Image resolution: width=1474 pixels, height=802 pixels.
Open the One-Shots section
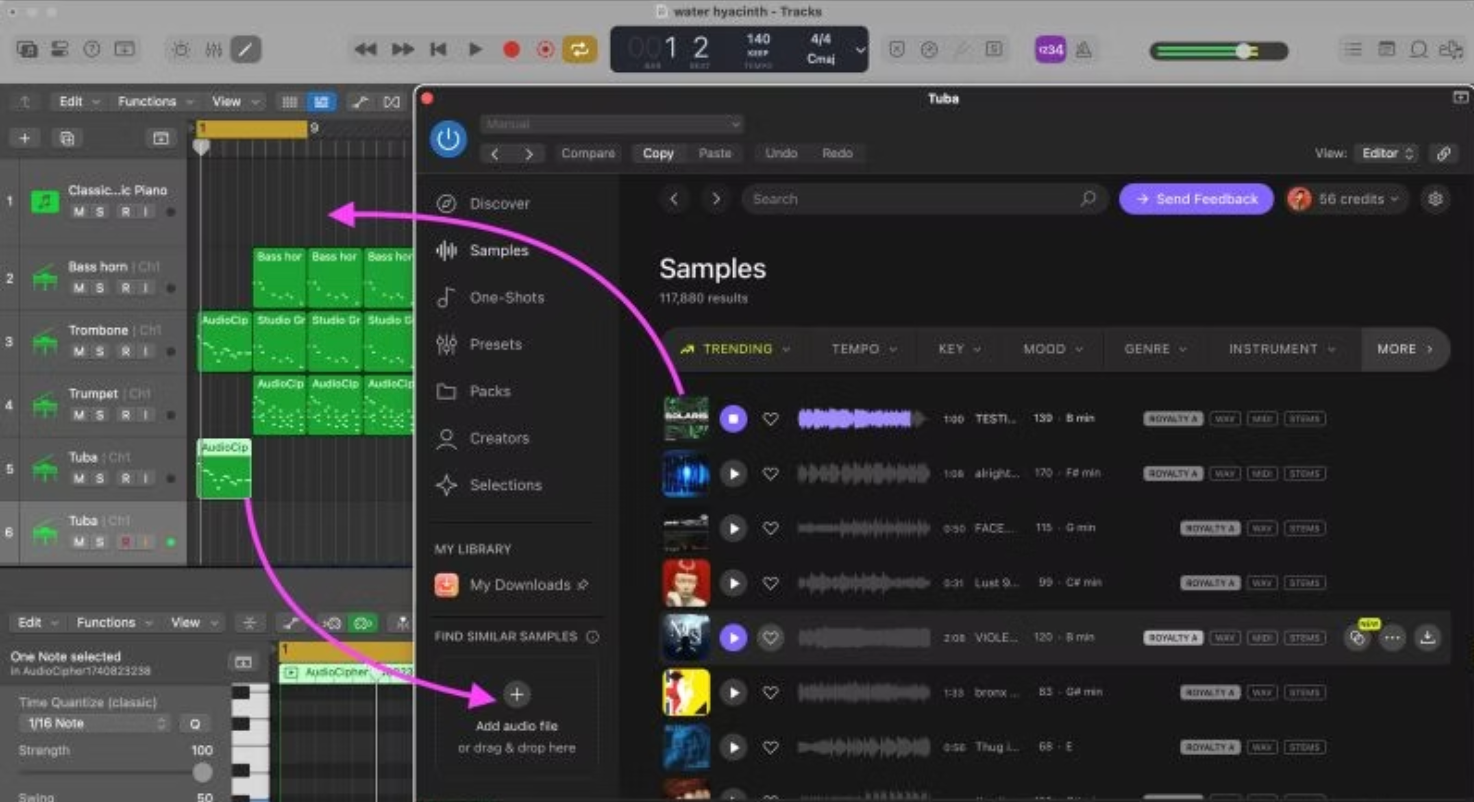pos(506,297)
